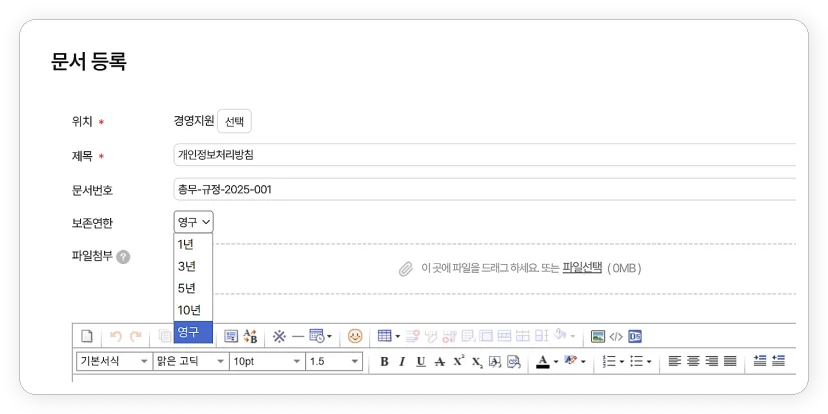The width and height of the screenshot is (828, 414).
Task: Click the text highlight color icon
Action: 570,361
